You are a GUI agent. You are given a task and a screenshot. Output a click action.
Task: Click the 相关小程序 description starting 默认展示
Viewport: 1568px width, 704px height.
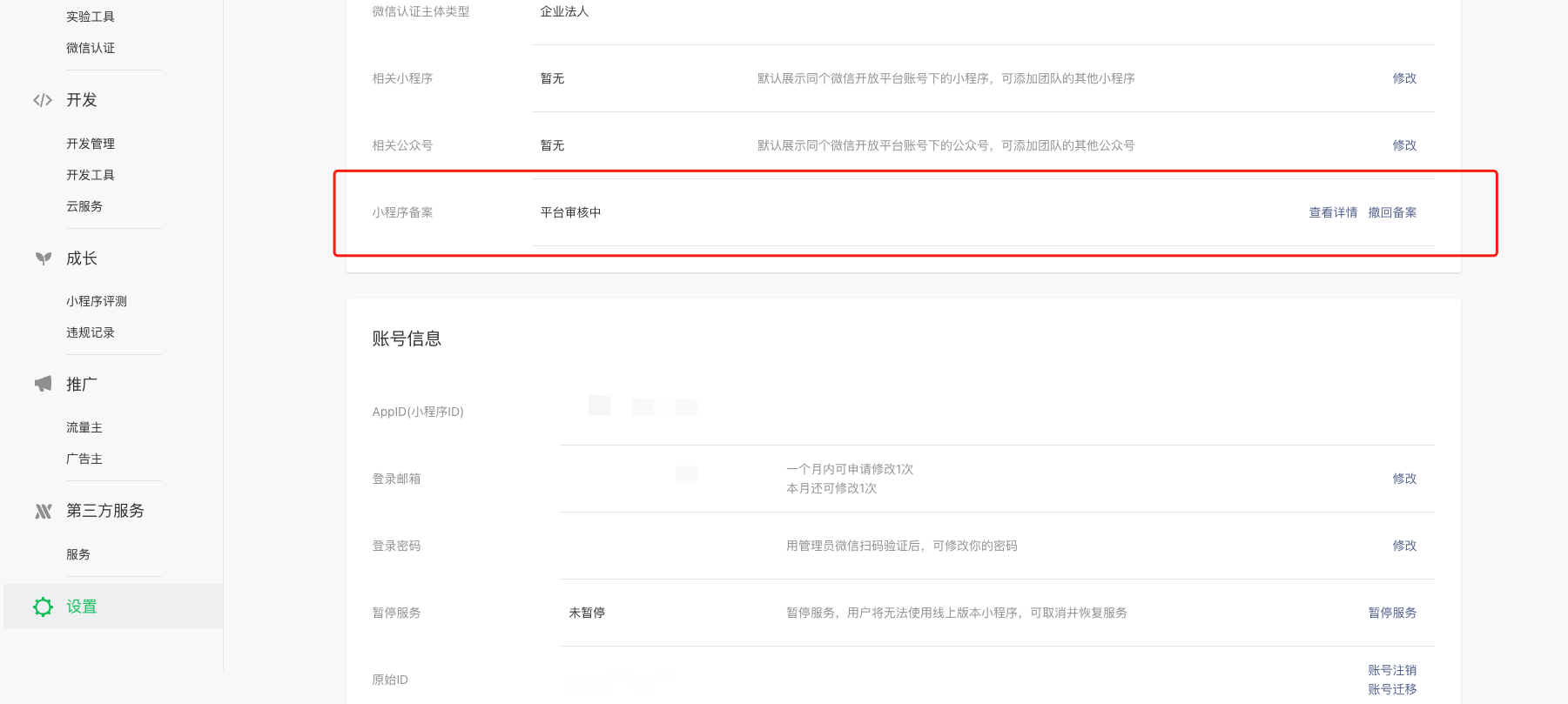tap(946, 78)
